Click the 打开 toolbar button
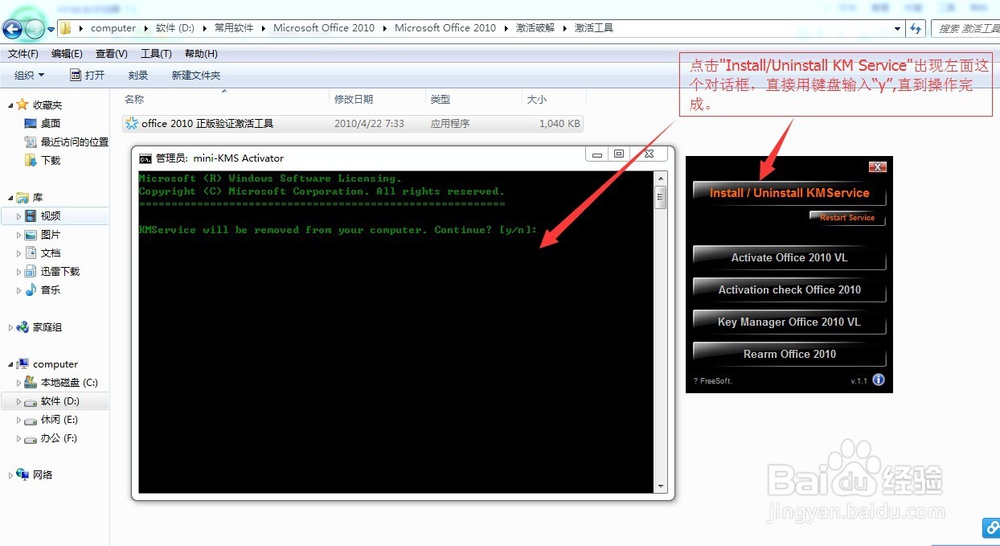The image size is (1000, 546). pyautogui.click(x=87, y=75)
